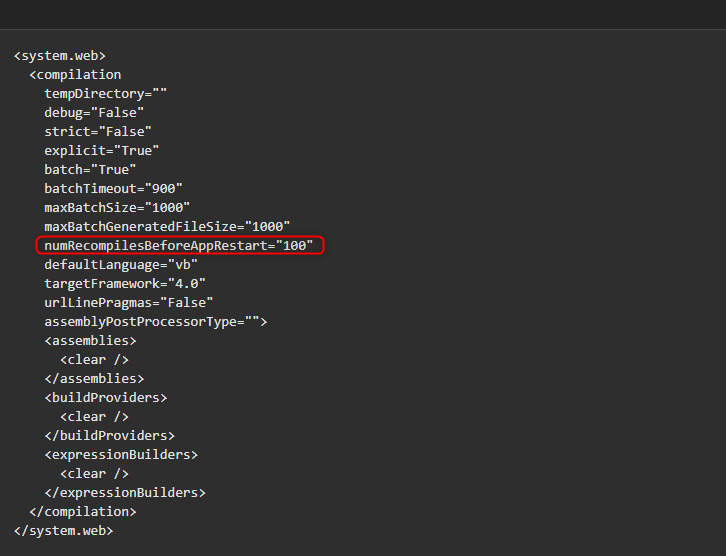The width and height of the screenshot is (726, 556).
Task: Click the debug="False" attribute
Action: pos(94,112)
